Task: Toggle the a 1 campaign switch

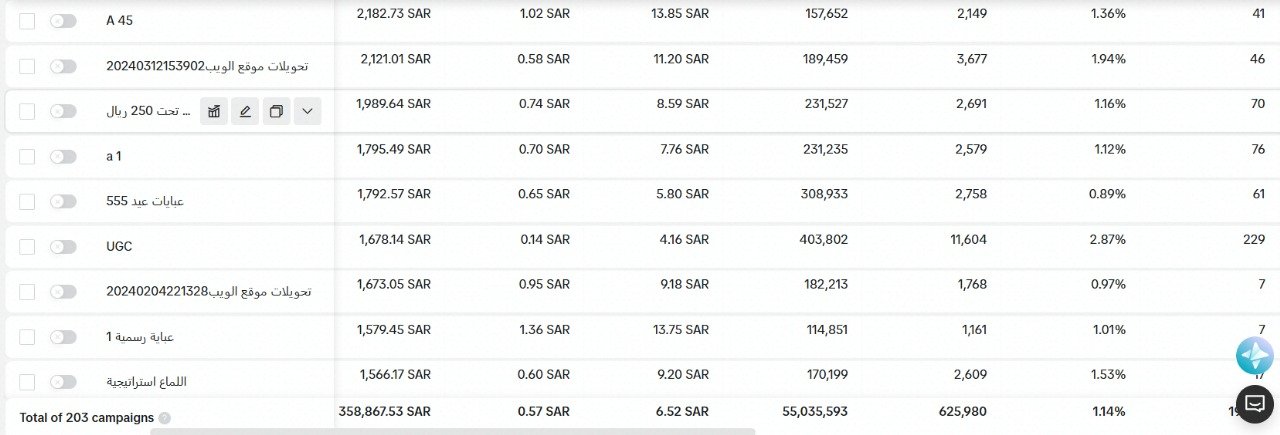Action: (x=63, y=156)
